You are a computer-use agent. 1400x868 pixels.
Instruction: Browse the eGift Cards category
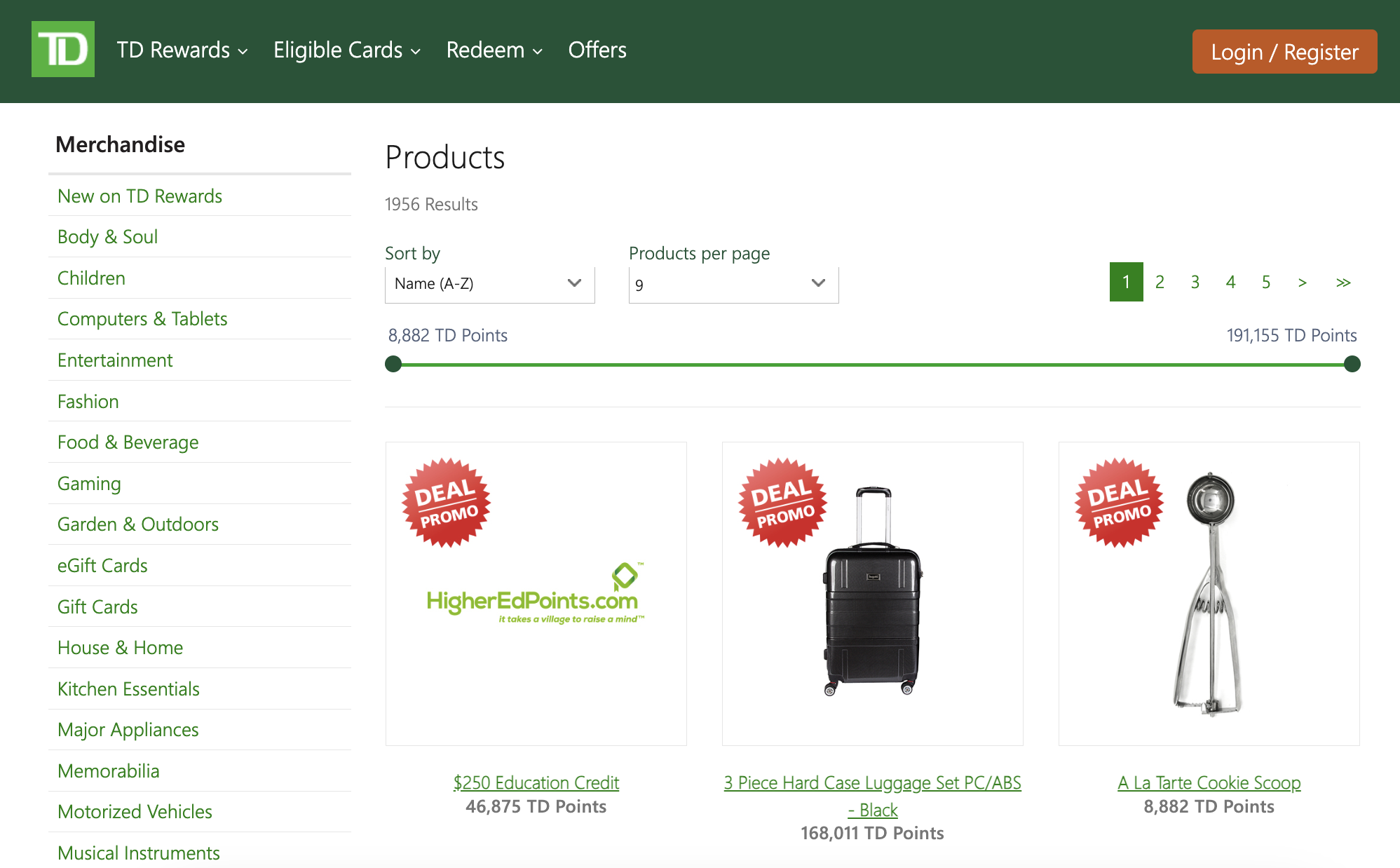(102, 565)
